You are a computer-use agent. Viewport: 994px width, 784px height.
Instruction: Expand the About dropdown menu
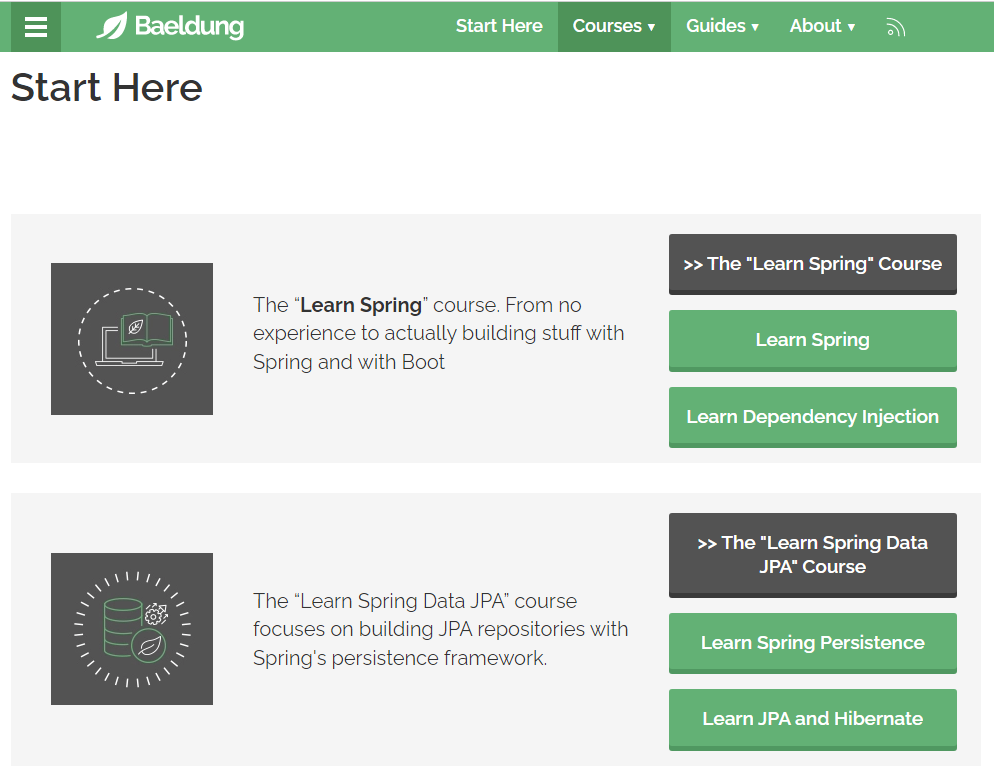pyautogui.click(x=822, y=26)
